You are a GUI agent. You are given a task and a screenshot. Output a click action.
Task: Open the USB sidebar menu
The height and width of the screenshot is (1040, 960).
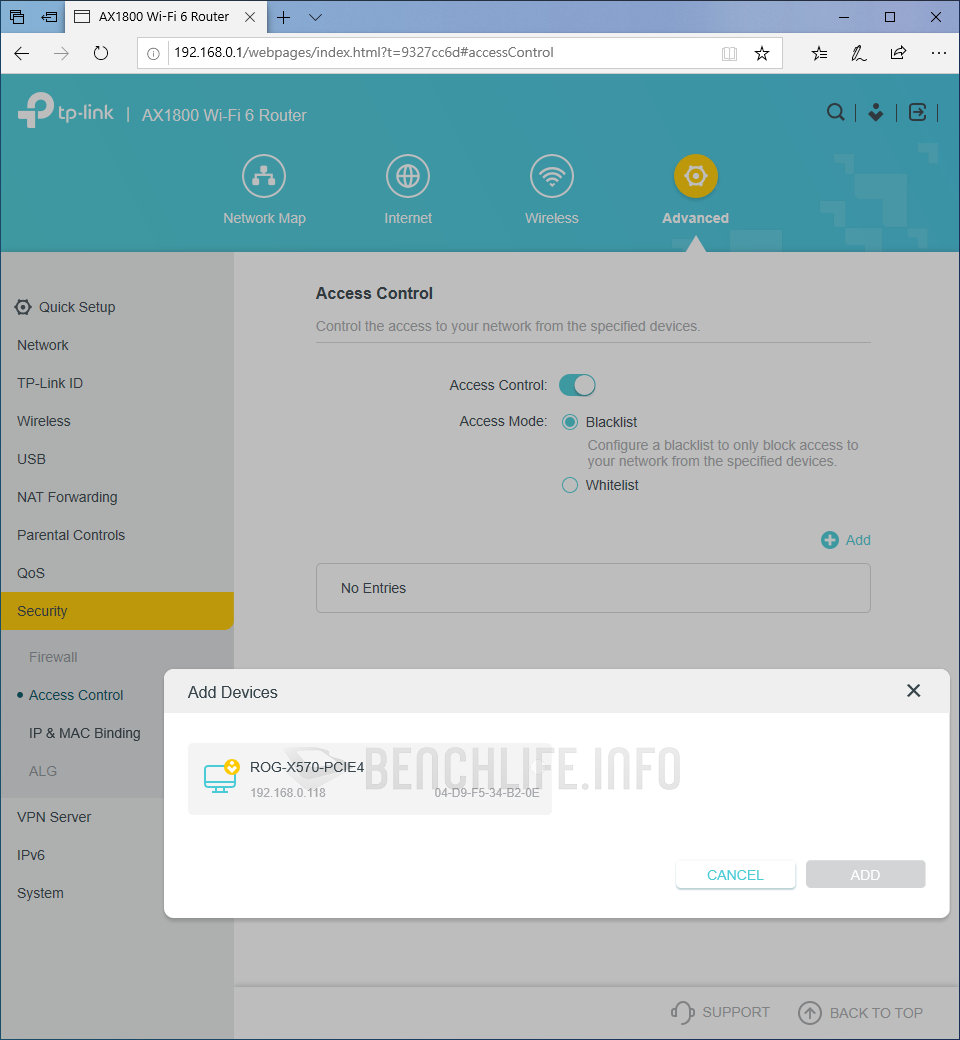31,459
